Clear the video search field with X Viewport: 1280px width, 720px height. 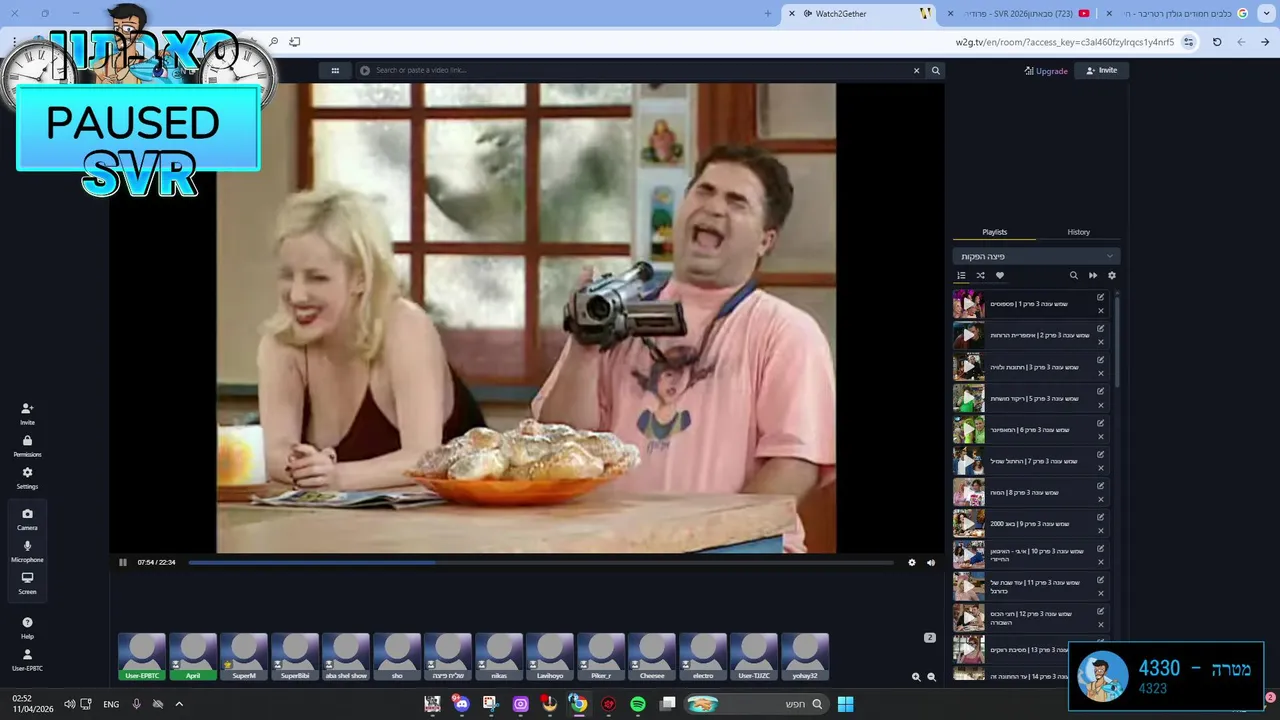tap(916, 71)
